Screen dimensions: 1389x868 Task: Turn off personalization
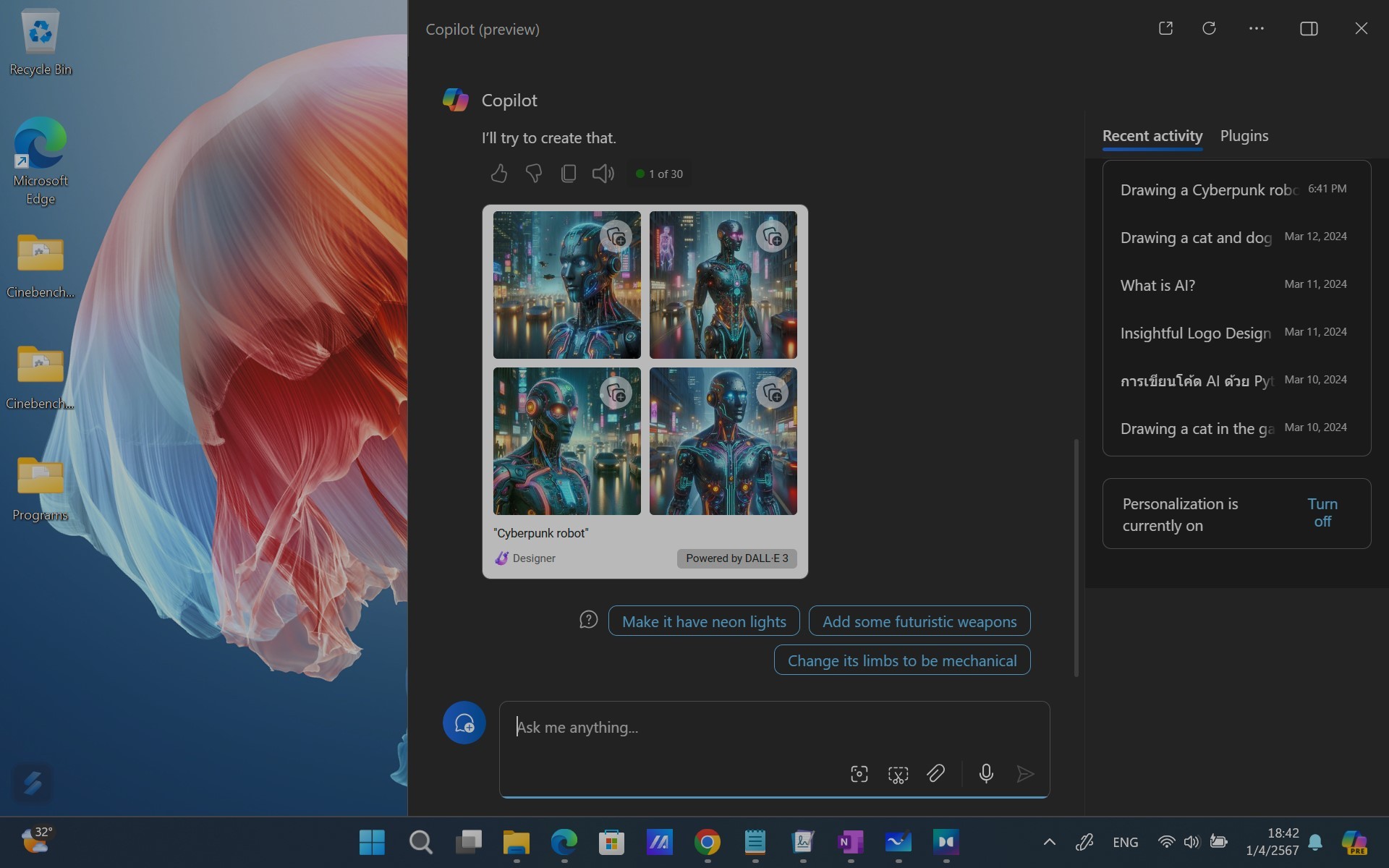[x=1322, y=513]
